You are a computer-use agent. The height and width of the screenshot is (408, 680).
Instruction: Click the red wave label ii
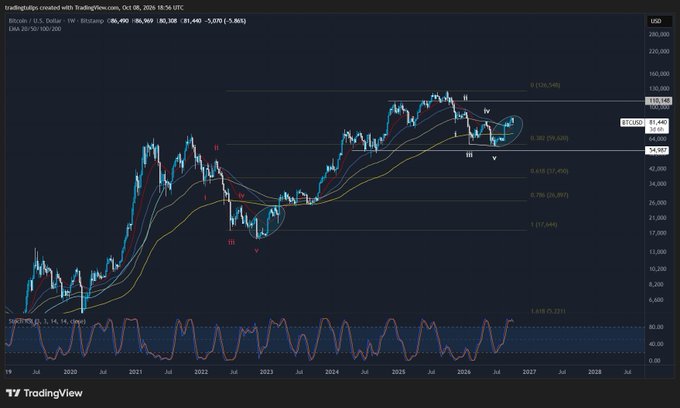click(216, 147)
